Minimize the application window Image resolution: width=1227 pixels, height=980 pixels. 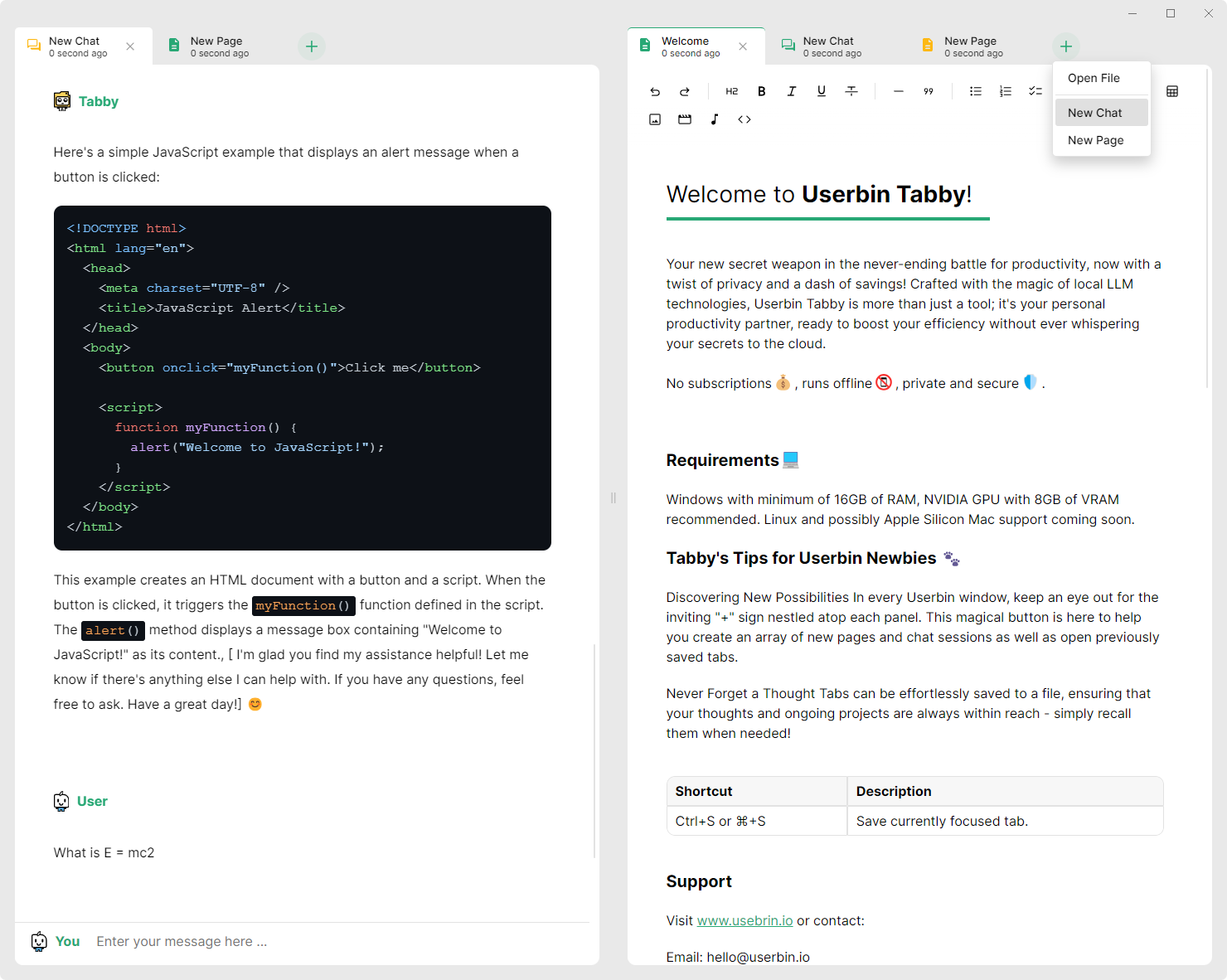1132,13
